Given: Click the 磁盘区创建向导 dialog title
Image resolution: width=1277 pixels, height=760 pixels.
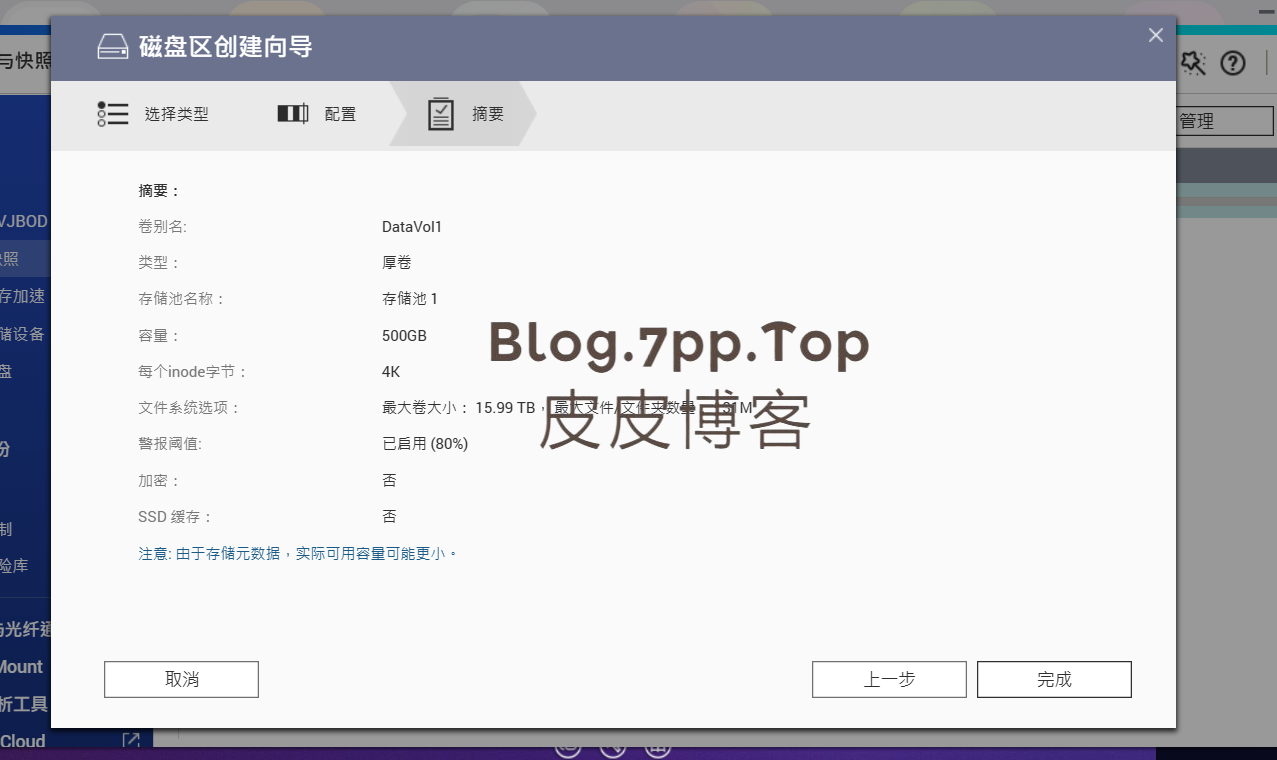Looking at the screenshot, I should point(226,47).
